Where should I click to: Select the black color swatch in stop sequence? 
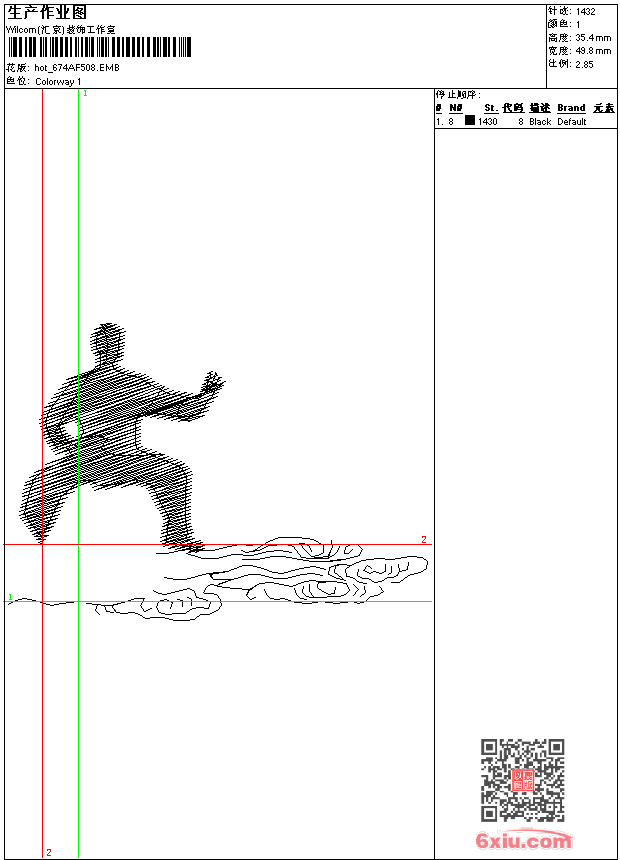(469, 121)
